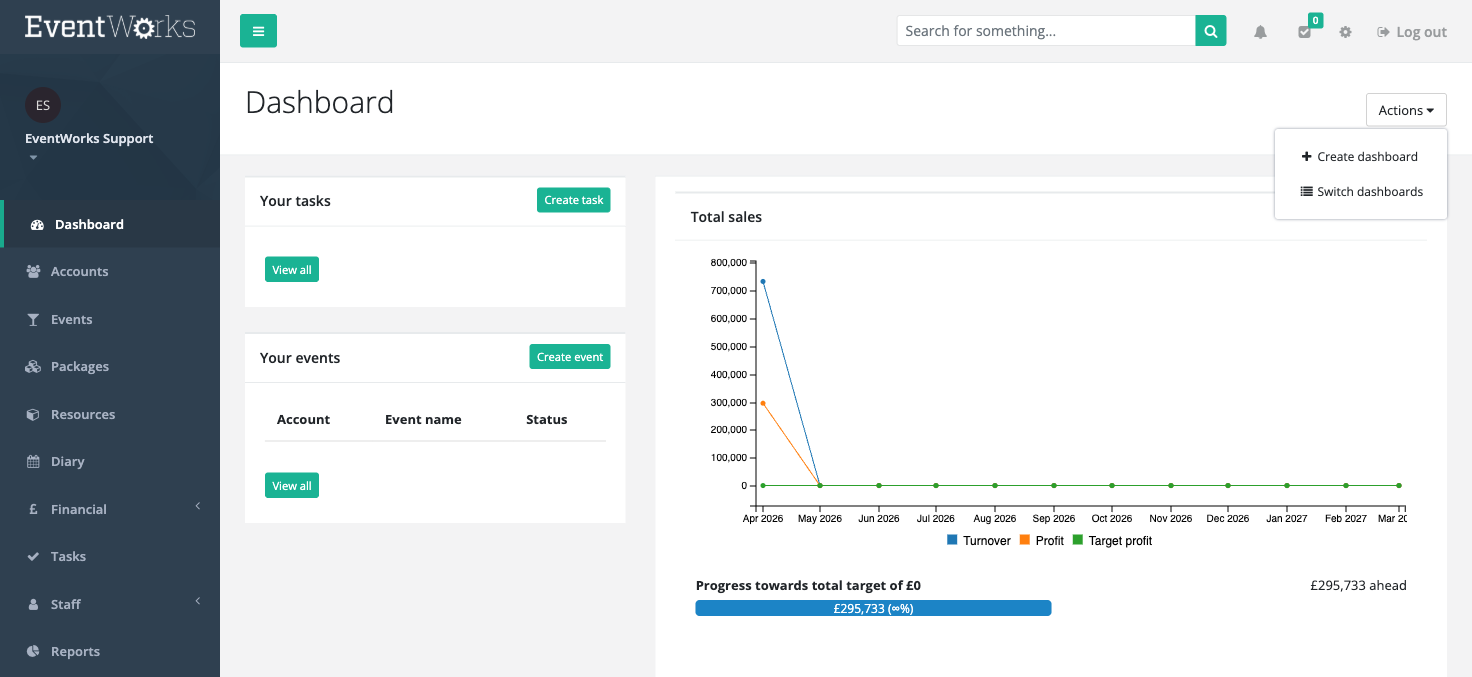Viewport: 1472px width, 677px height.
Task: Expand the EventWorks Support user menu
Action: [89, 147]
